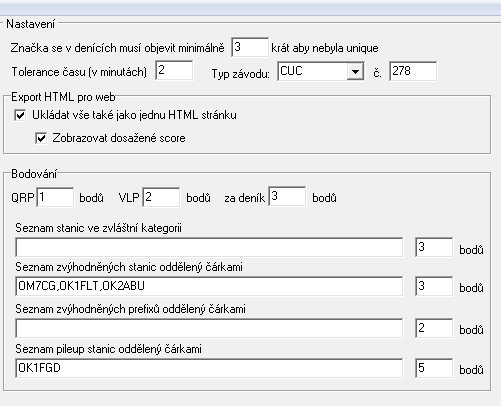Image resolution: width=501 pixels, height=406 pixels.
Task: Click the field containing OM7CG,OK1FLT,OK2ABU
Action: click(x=209, y=286)
